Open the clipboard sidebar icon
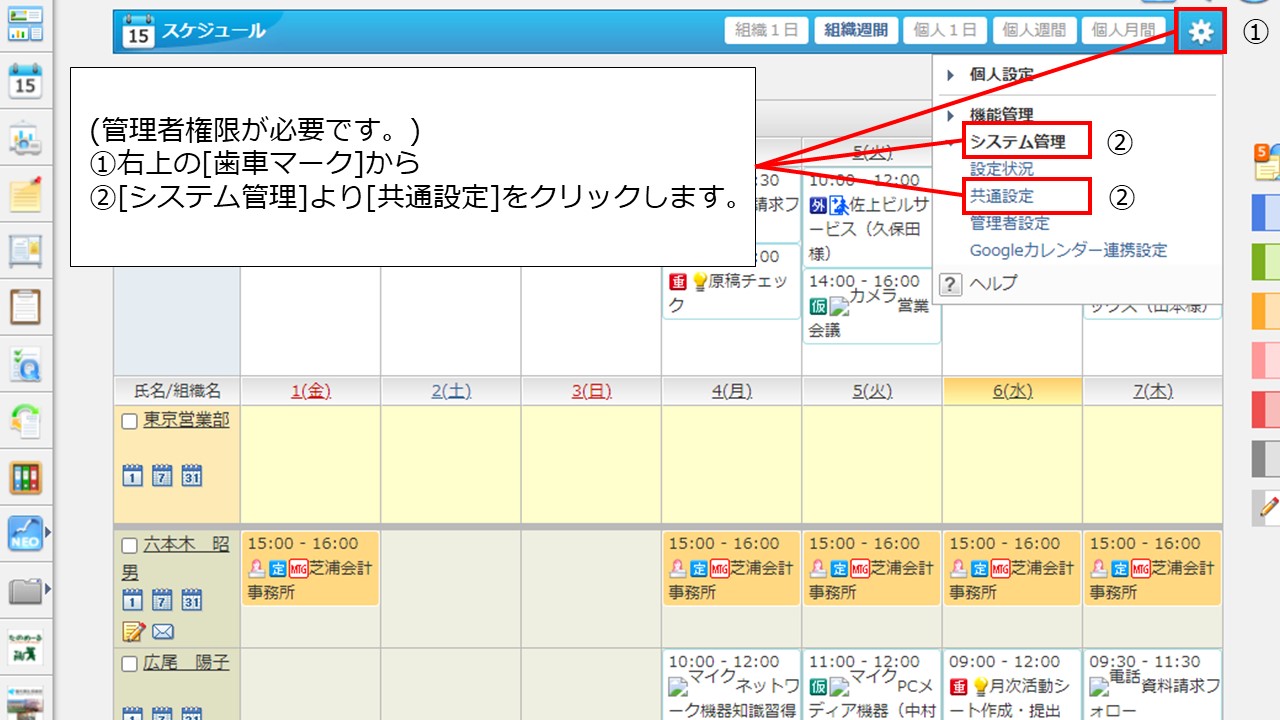1280x720 pixels. (25, 307)
